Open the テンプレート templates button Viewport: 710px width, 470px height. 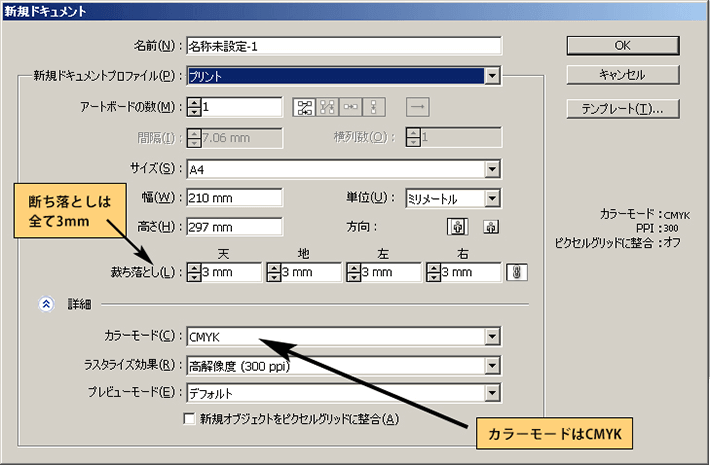(622, 108)
